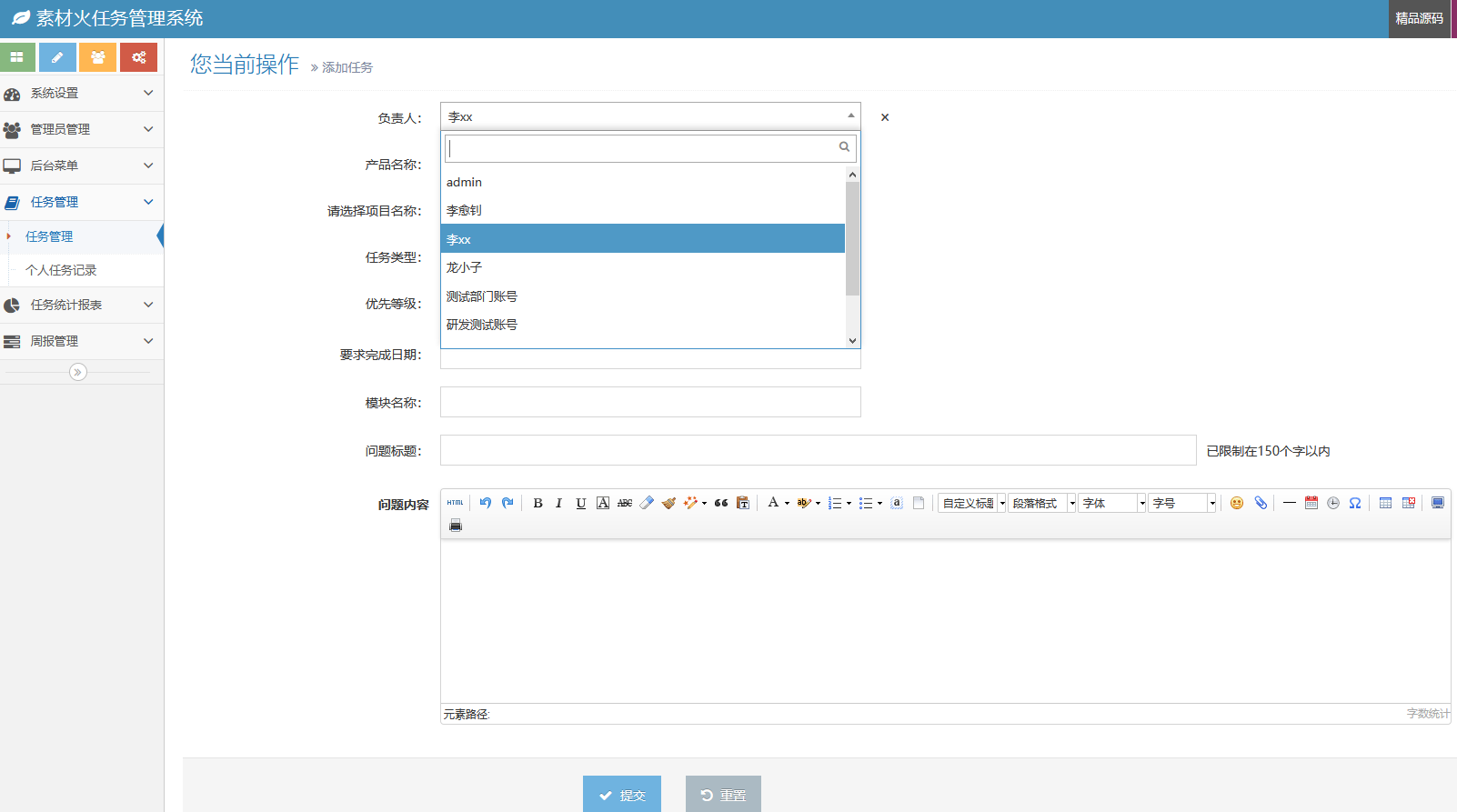Click the eraser clear-format icon
The height and width of the screenshot is (812, 1457).
point(647,503)
